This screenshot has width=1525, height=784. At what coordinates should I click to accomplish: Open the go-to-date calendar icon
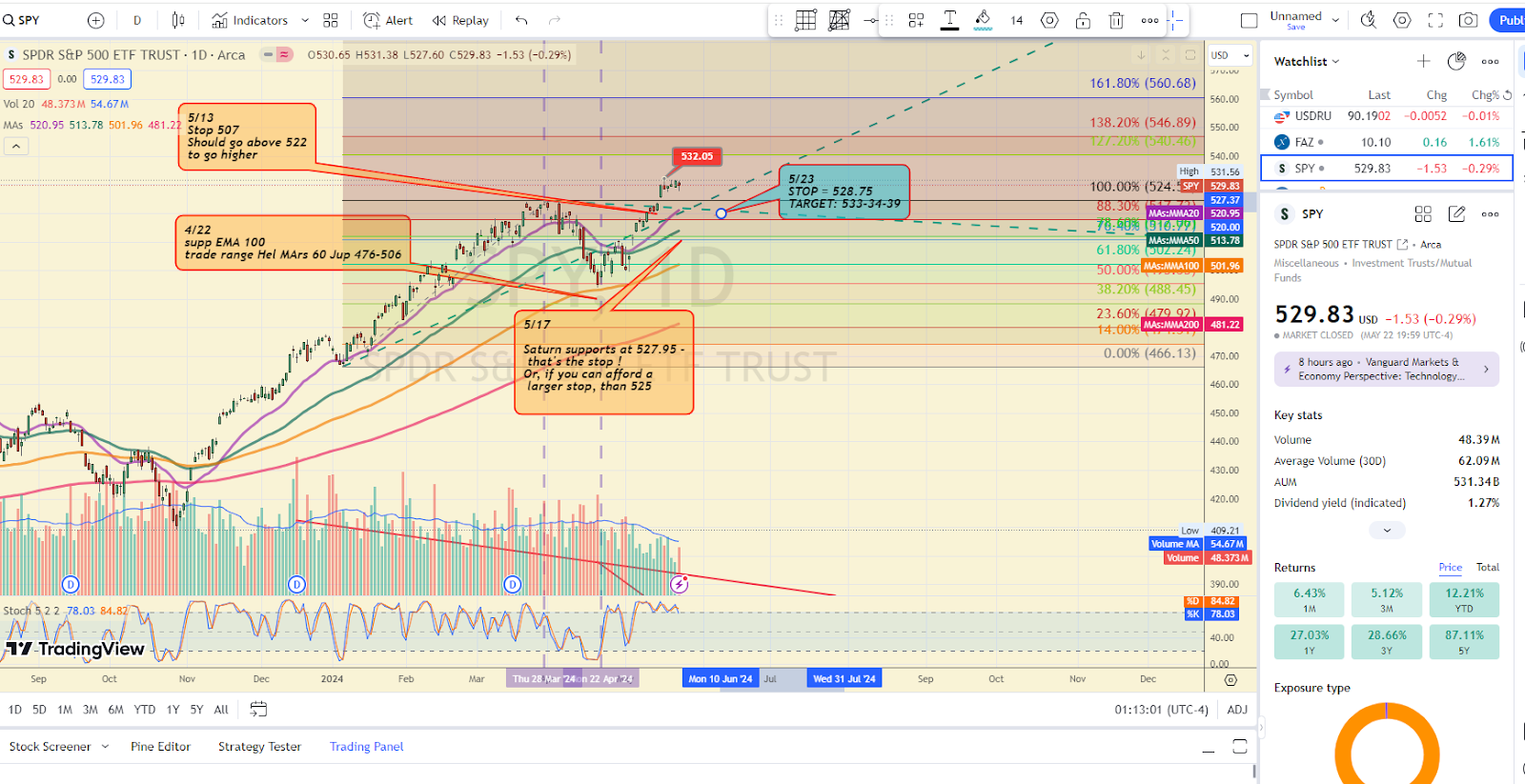click(258, 709)
